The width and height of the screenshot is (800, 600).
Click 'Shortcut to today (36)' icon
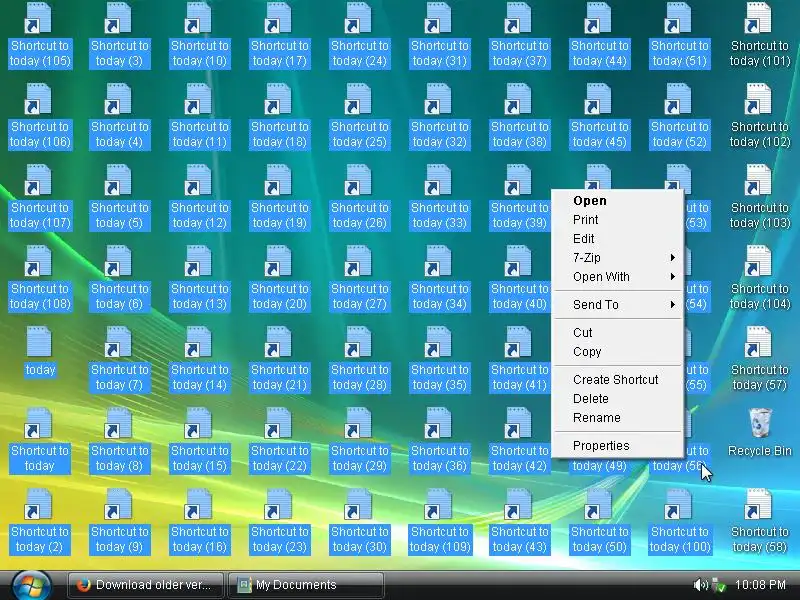(440, 441)
